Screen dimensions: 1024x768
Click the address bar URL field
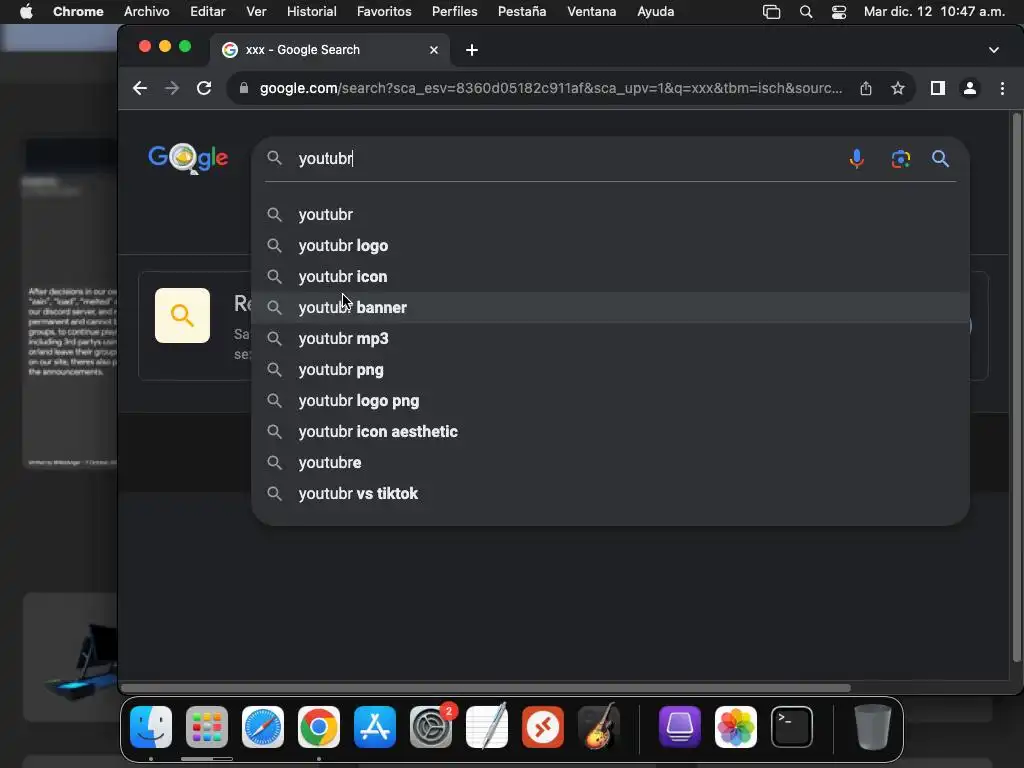551,88
